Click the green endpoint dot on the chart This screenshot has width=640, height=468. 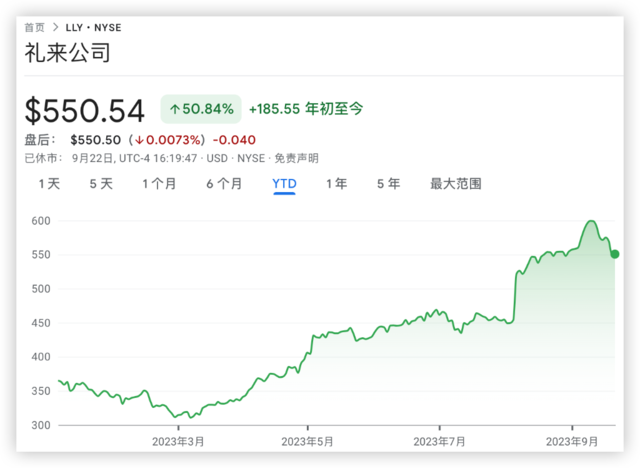(x=615, y=254)
